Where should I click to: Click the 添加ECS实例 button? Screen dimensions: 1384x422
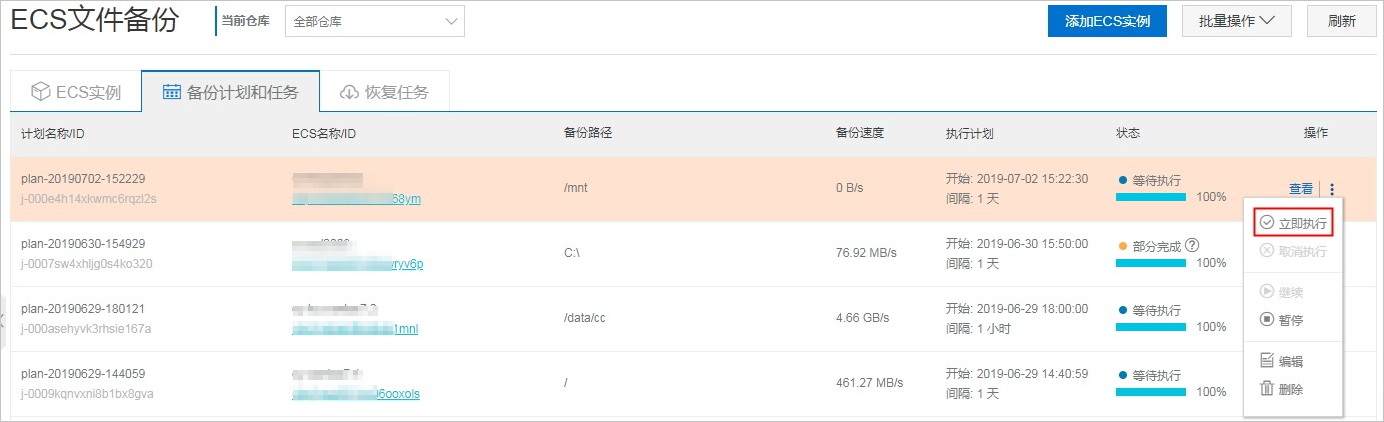point(1107,21)
